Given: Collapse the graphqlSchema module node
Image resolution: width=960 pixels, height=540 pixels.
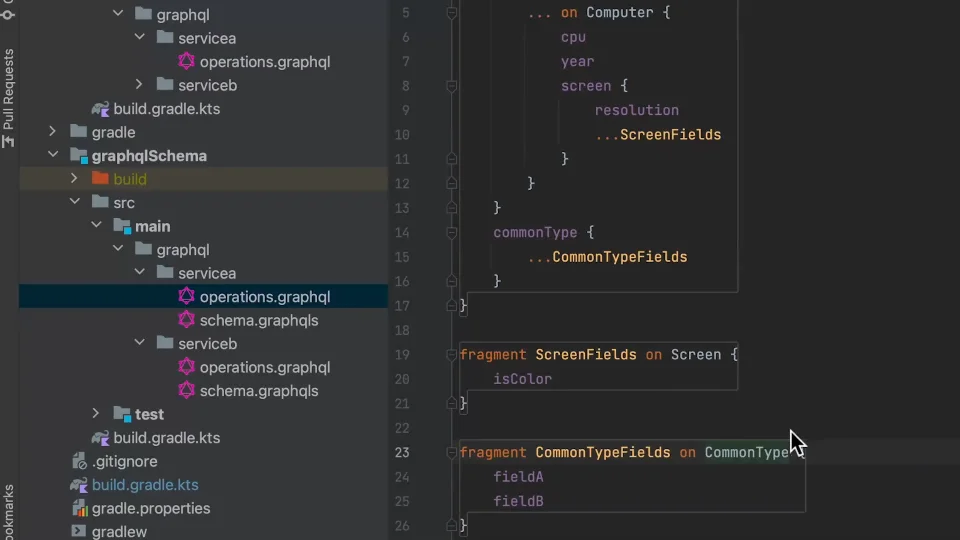Looking at the screenshot, I should point(52,156).
